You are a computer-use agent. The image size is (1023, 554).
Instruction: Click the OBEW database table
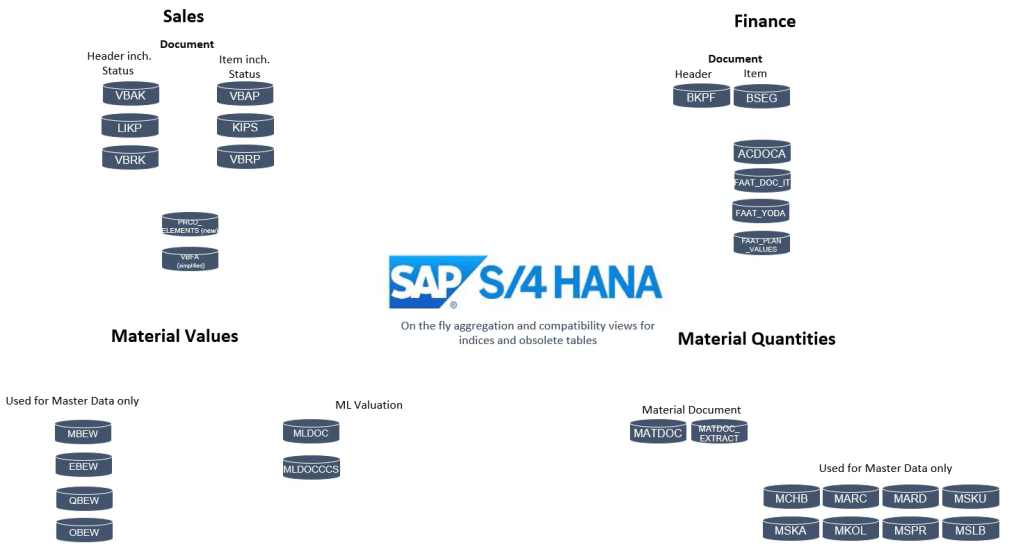[84, 530]
